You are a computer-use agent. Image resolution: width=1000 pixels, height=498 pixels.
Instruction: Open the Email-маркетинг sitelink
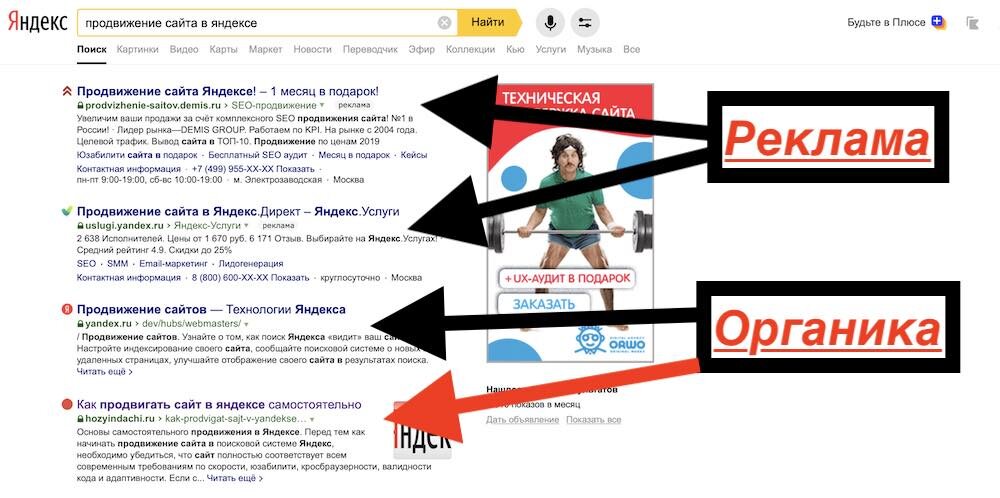[173, 263]
